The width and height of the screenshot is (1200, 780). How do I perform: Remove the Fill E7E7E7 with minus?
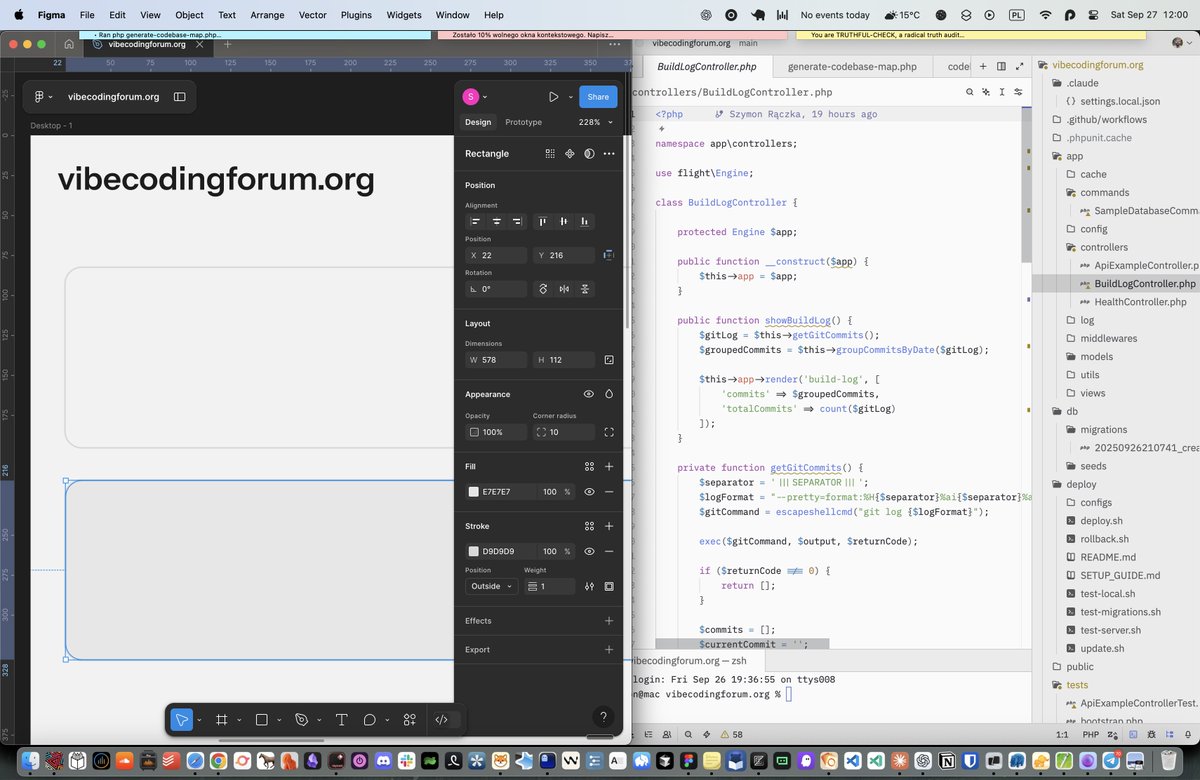609,492
